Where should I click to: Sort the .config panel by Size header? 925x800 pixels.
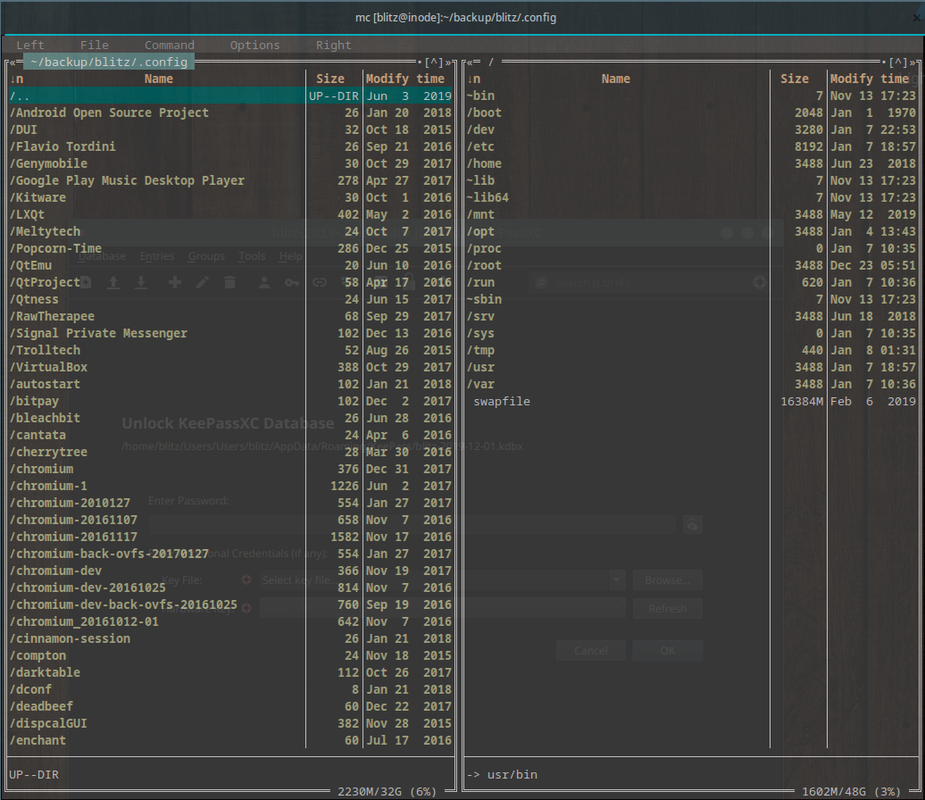pyautogui.click(x=330, y=78)
